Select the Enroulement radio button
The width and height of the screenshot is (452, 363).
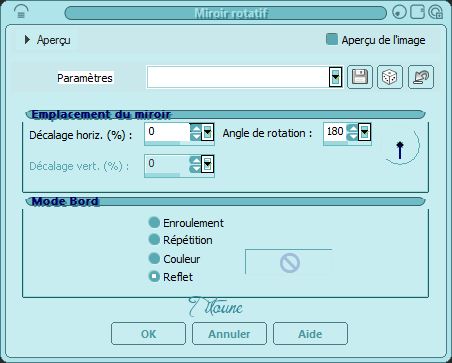(x=154, y=222)
